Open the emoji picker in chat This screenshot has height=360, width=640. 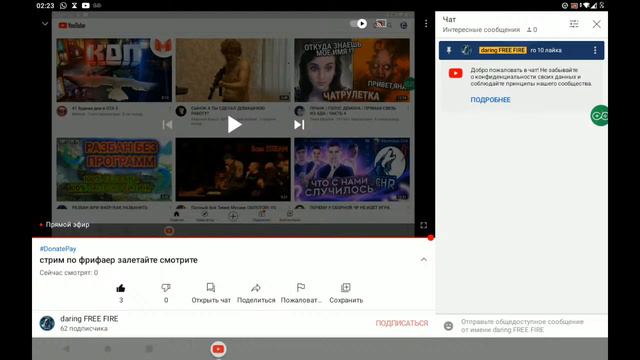coord(448,326)
